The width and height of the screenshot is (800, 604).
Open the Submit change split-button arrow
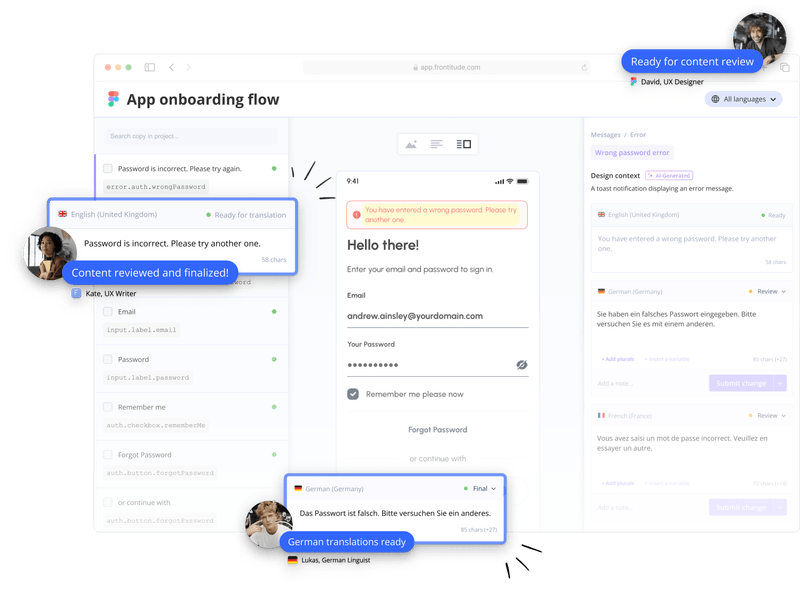tap(780, 383)
